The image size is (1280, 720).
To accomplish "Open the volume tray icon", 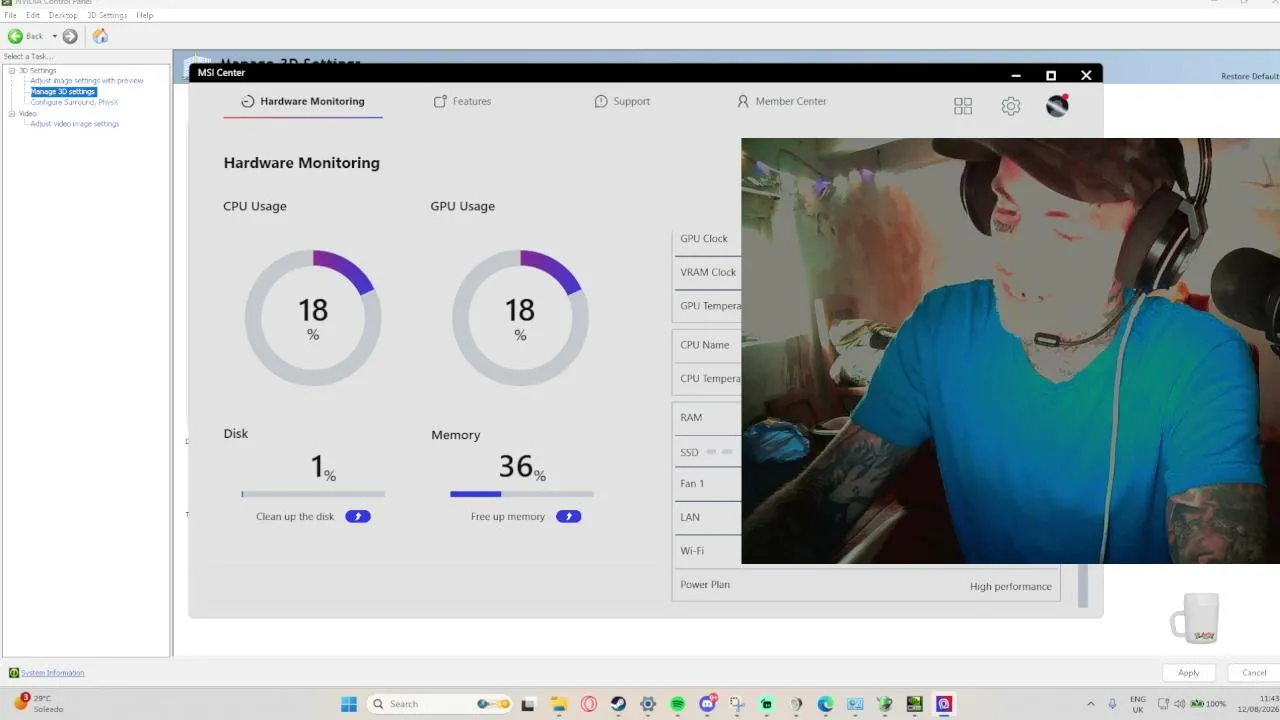I will click(x=1180, y=704).
